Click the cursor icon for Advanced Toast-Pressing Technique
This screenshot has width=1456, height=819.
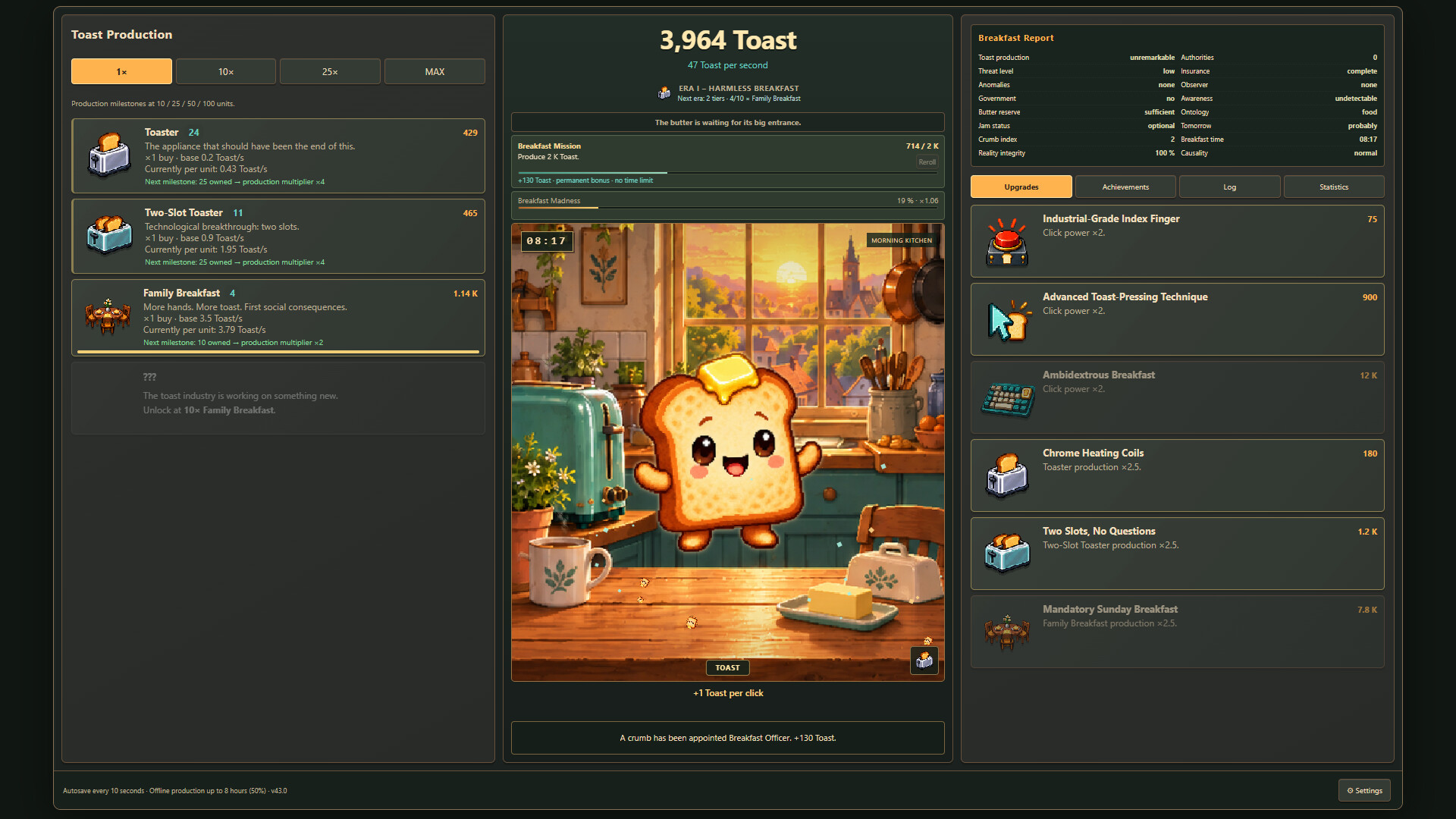coord(1009,320)
